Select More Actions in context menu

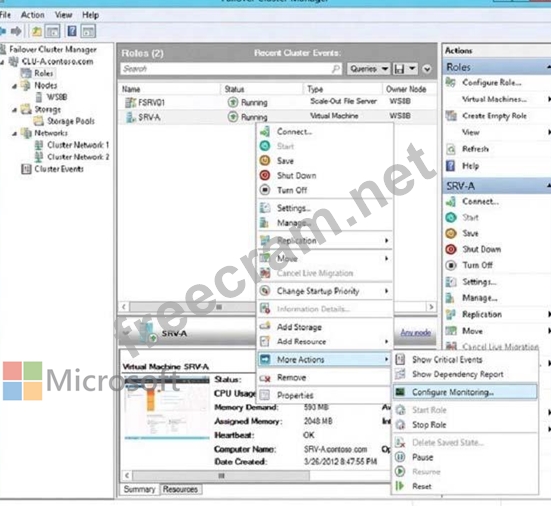click(x=324, y=359)
